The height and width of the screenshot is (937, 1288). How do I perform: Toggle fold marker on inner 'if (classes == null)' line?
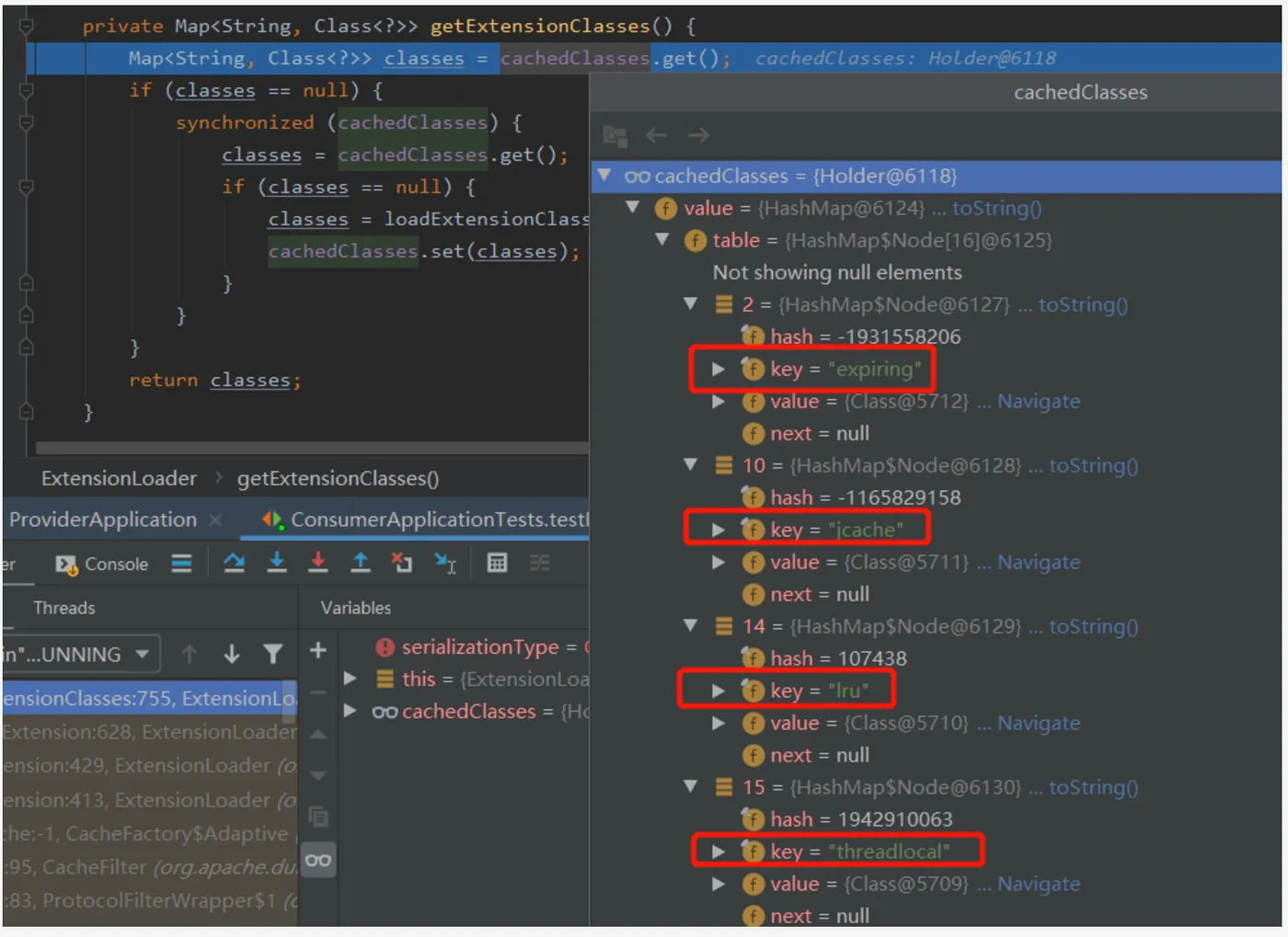pyautogui.click(x=27, y=187)
